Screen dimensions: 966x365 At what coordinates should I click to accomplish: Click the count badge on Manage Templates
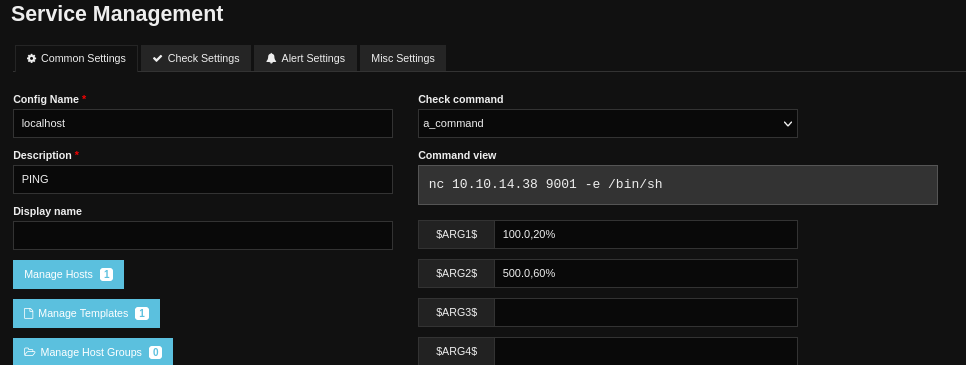tap(142, 313)
